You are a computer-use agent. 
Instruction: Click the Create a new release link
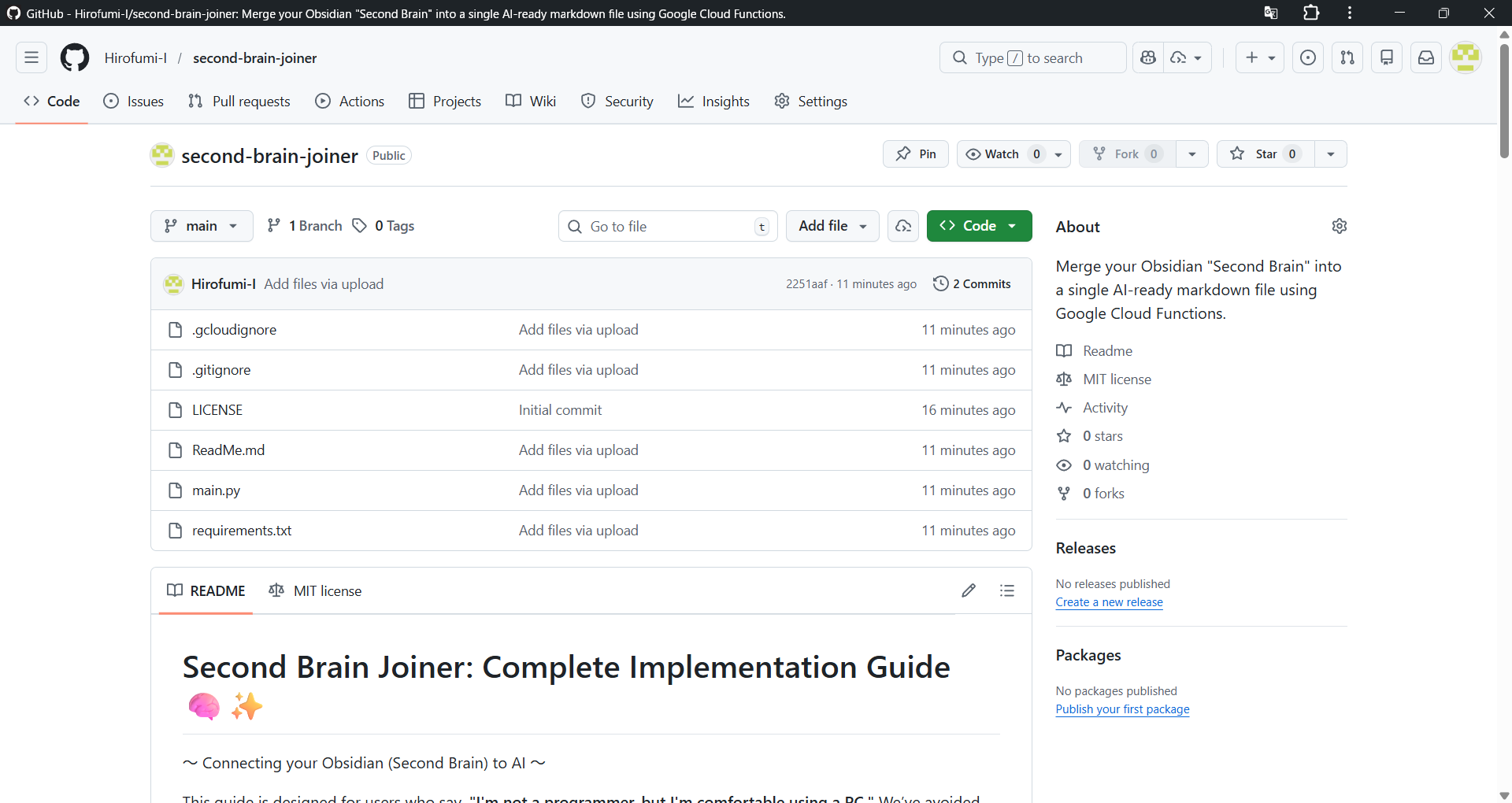pos(1109,602)
